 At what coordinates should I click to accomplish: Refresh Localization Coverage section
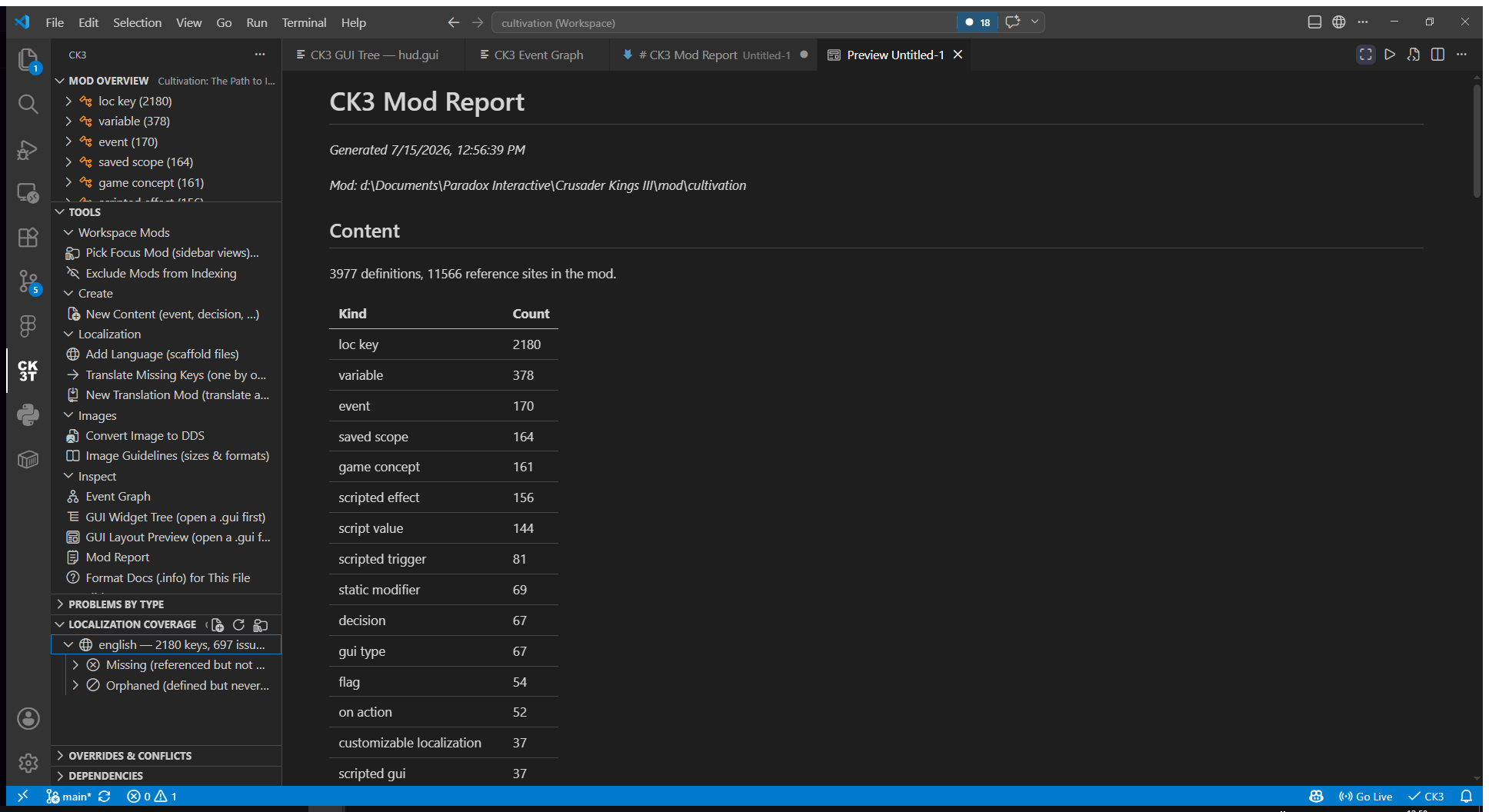(x=239, y=624)
